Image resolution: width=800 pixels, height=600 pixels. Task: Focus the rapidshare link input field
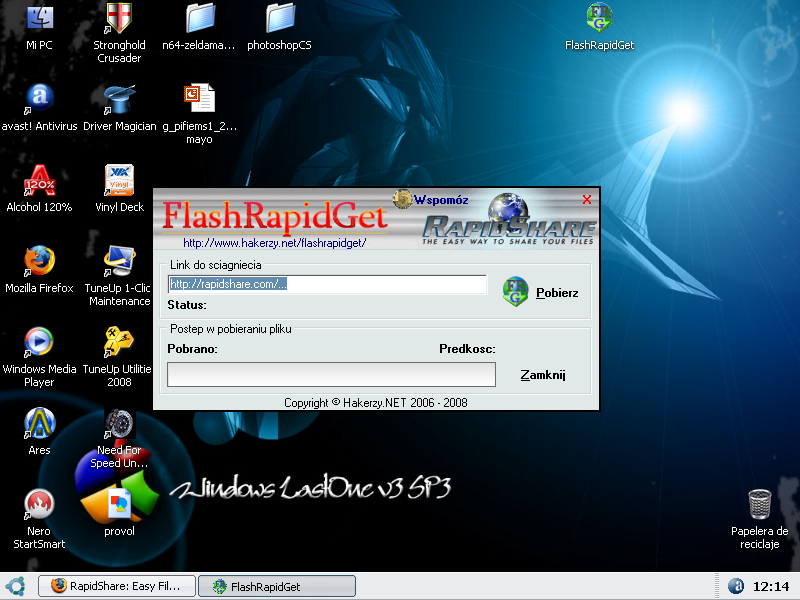[x=328, y=284]
